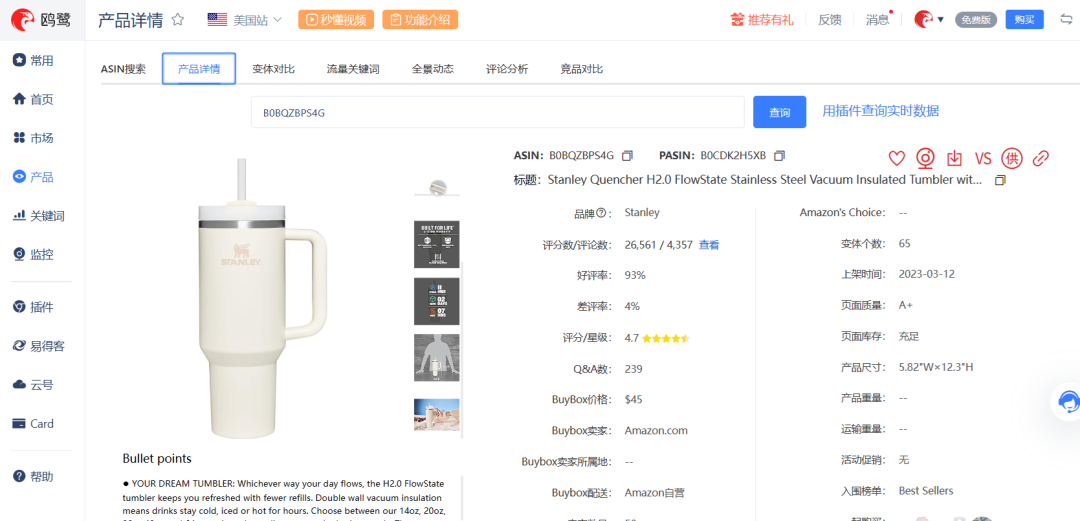Select the three-badges feature thumbnail
Screen dimensions: 1080x521
[x=437, y=301]
